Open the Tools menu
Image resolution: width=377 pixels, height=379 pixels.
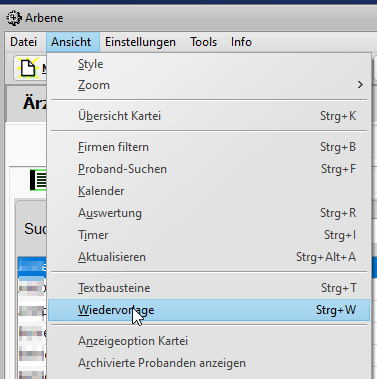203,42
